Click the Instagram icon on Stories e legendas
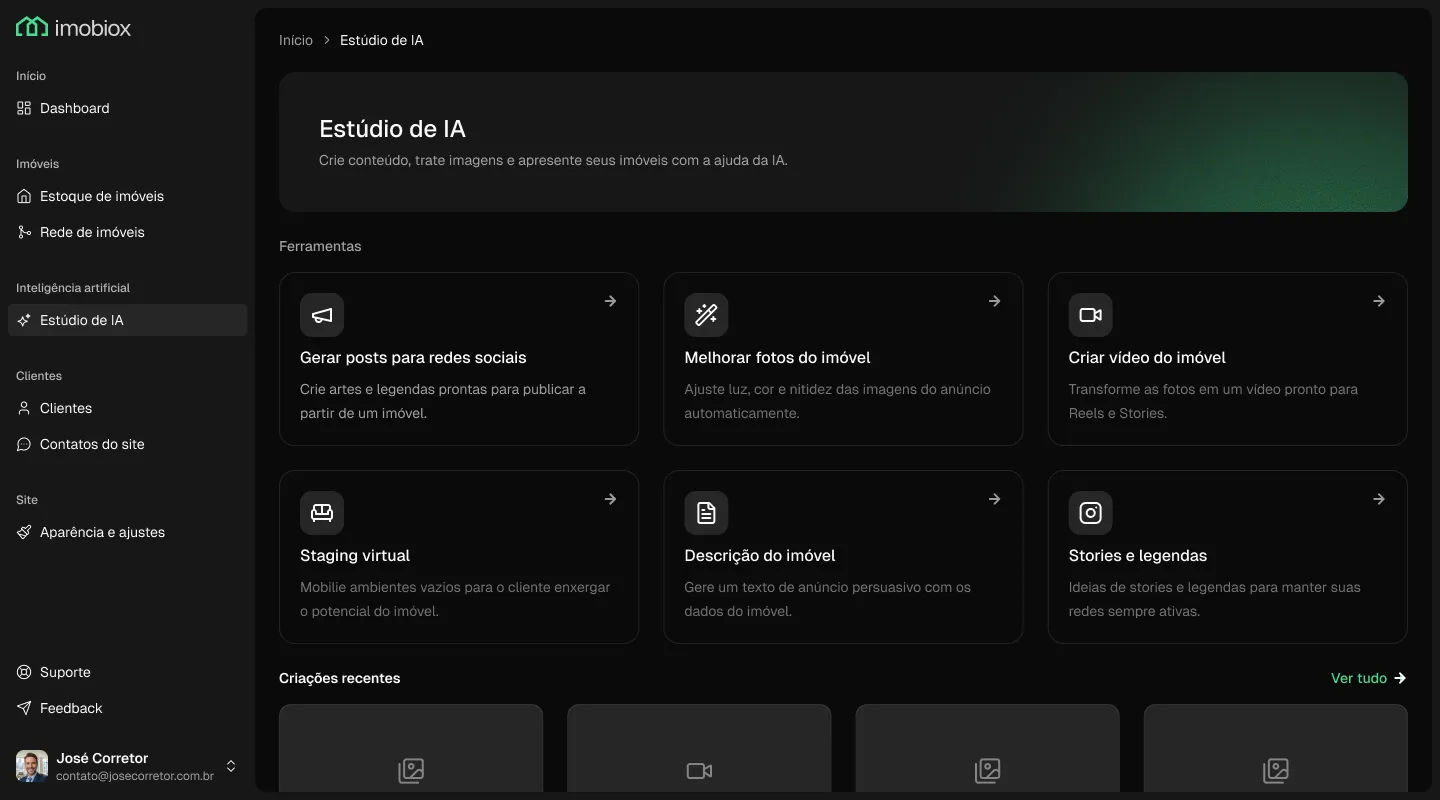 pyautogui.click(x=1090, y=513)
